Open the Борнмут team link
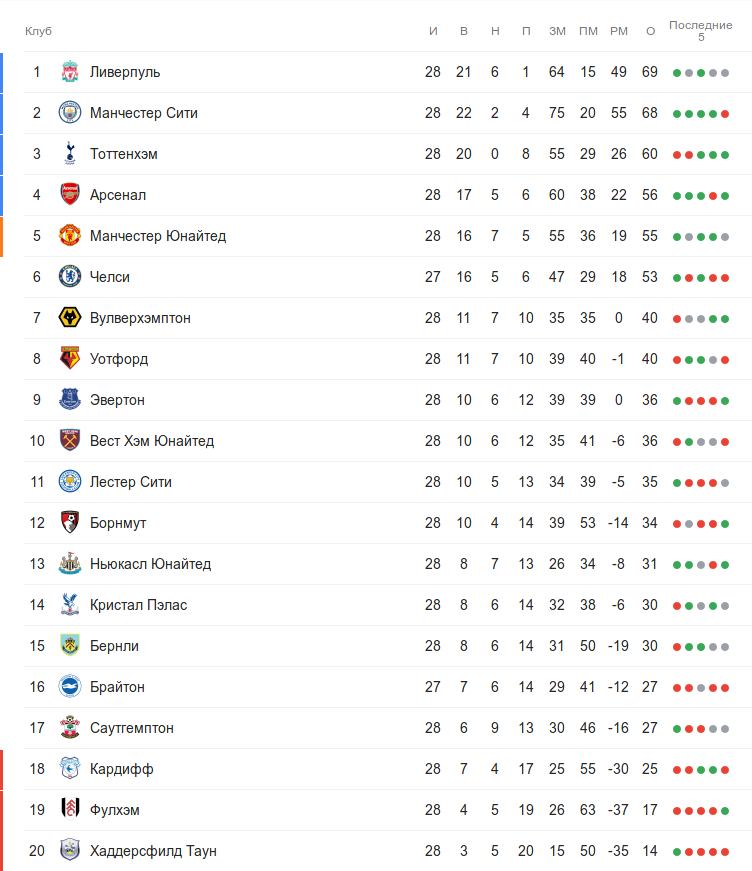 (118, 523)
